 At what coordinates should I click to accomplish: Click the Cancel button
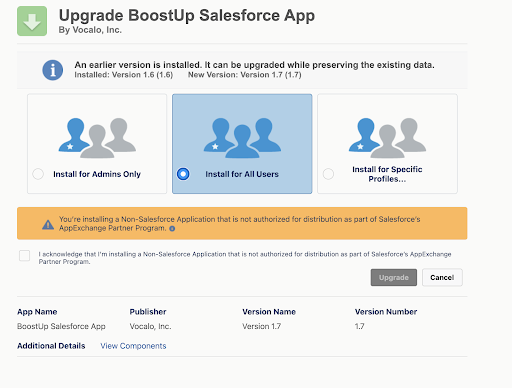coord(442,277)
